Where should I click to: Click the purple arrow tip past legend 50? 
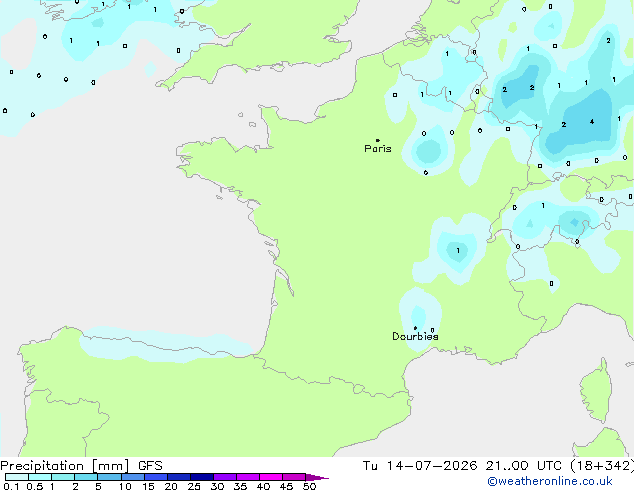tap(317, 477)
